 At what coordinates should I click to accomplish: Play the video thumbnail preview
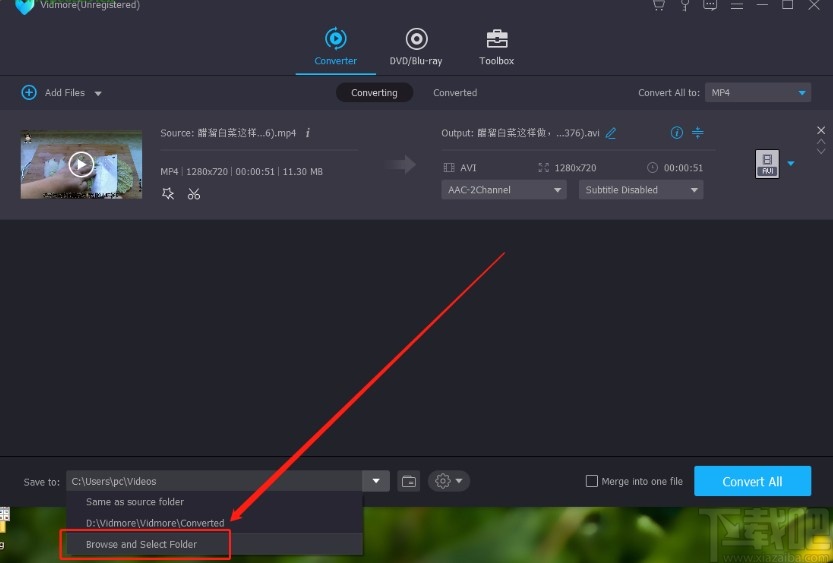81,164
